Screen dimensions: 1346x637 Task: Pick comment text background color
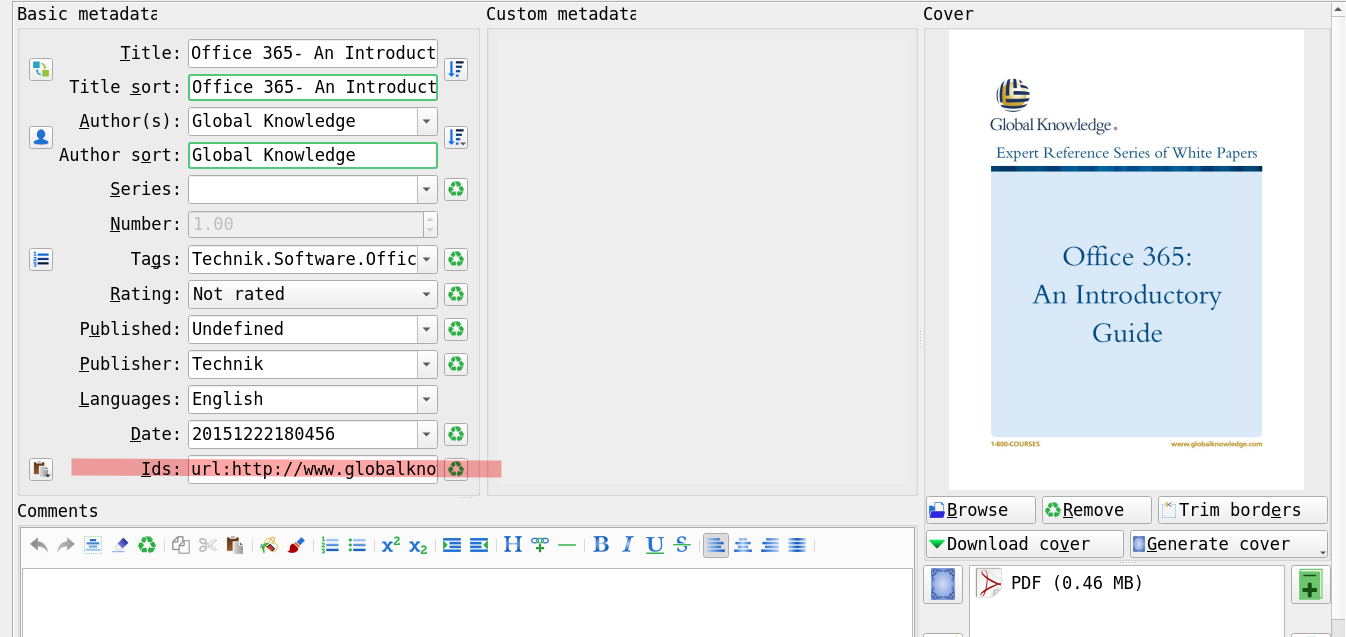pos(268,545)
